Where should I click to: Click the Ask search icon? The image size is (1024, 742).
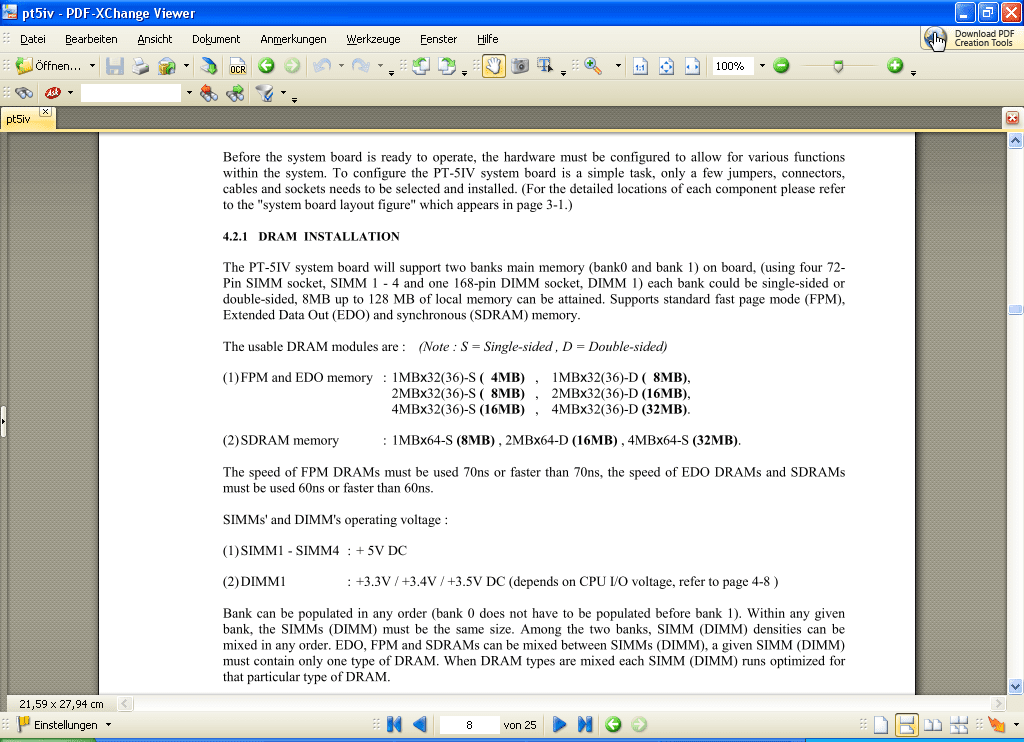pos(53,93)
